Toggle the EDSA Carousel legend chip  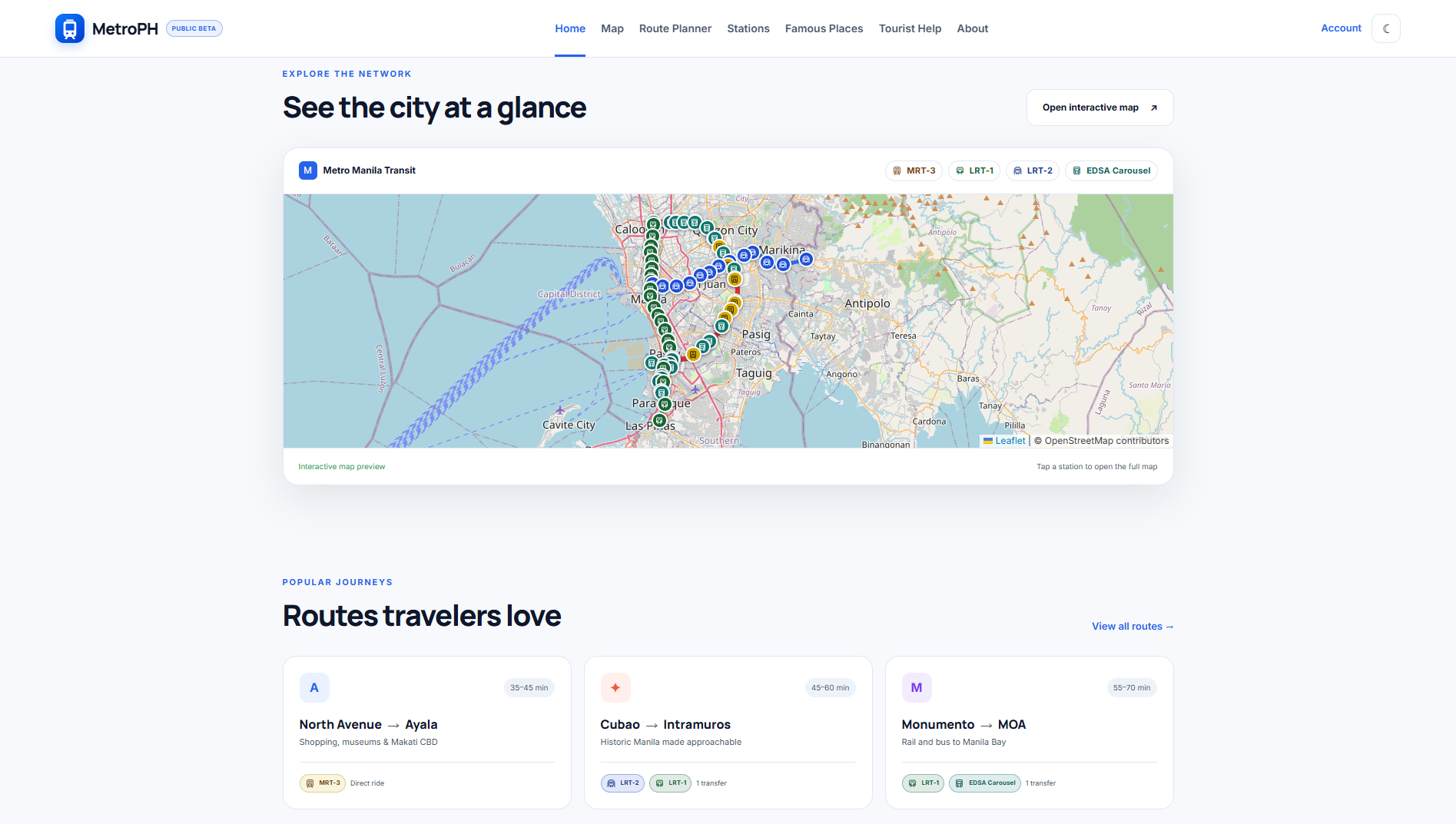click(1111, 170)
